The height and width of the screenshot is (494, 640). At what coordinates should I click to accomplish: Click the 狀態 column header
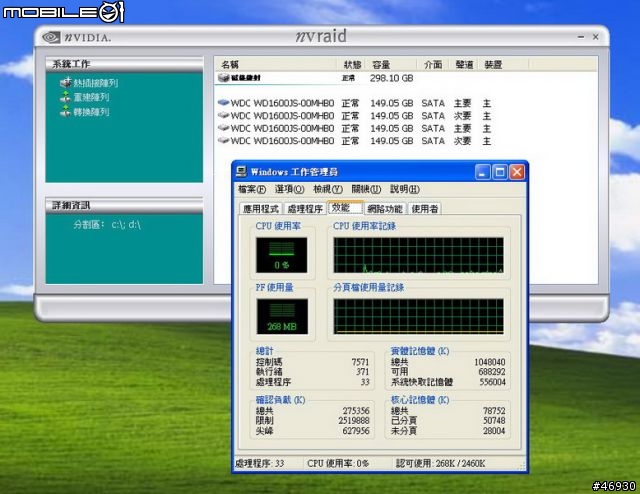[x=352, y=64]
